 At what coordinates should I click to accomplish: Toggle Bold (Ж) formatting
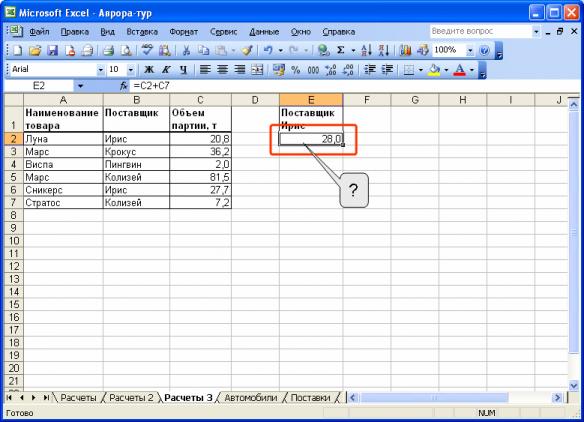[x=149, y=70]
